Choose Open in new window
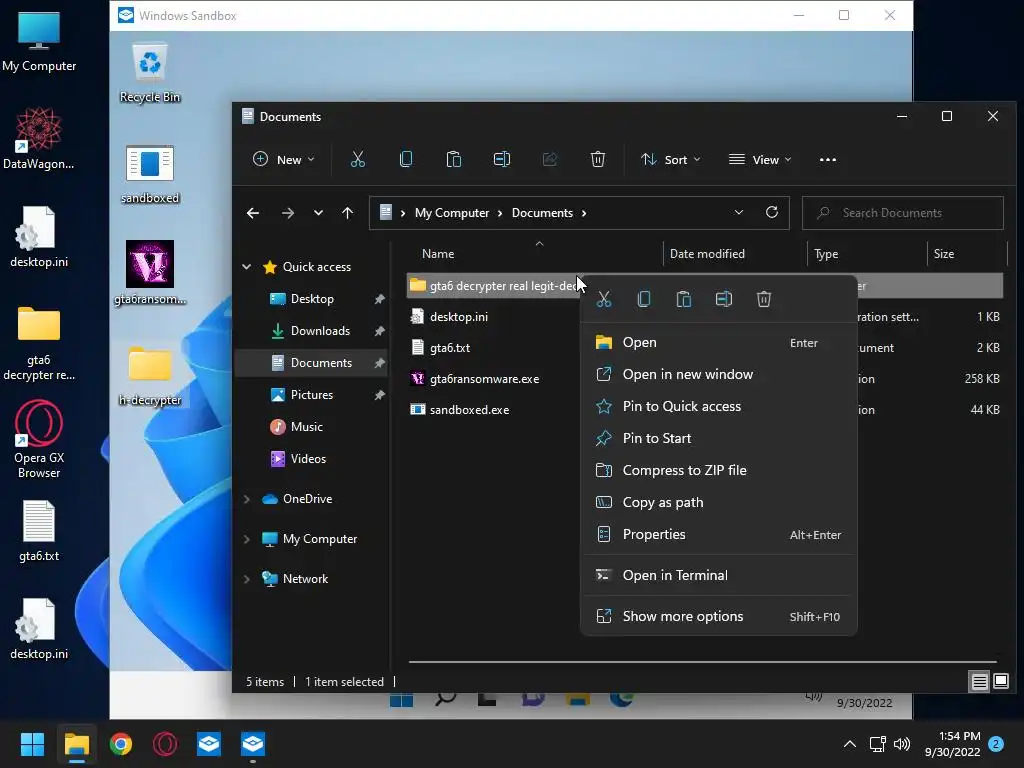 718,374
